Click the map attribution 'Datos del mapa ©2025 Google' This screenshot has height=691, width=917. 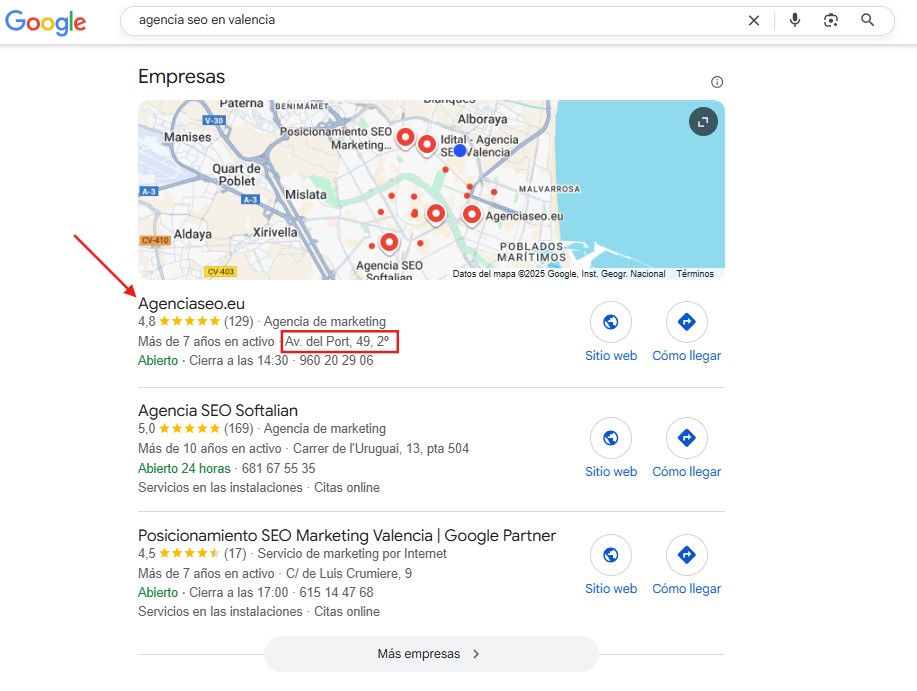point(515,274)
